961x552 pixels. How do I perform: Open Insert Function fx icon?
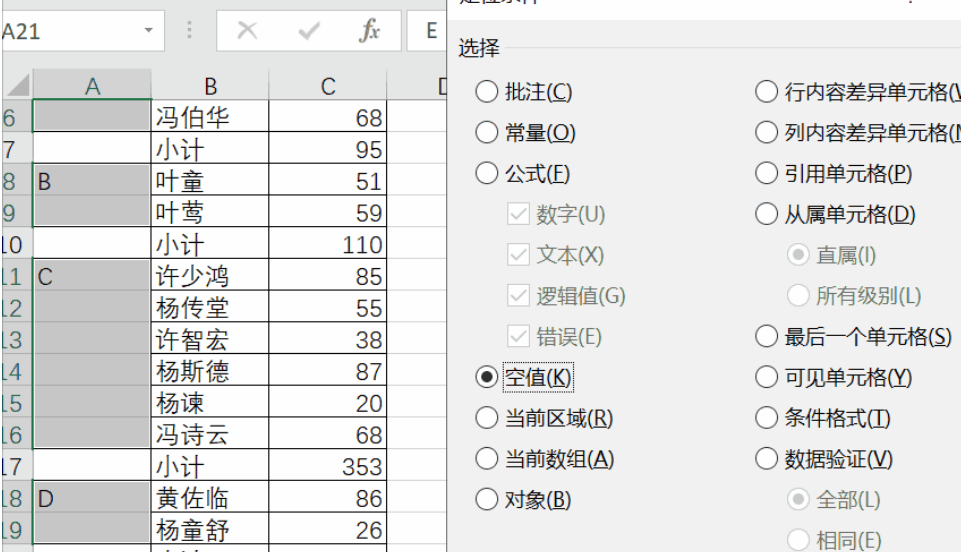click(369, 31)
